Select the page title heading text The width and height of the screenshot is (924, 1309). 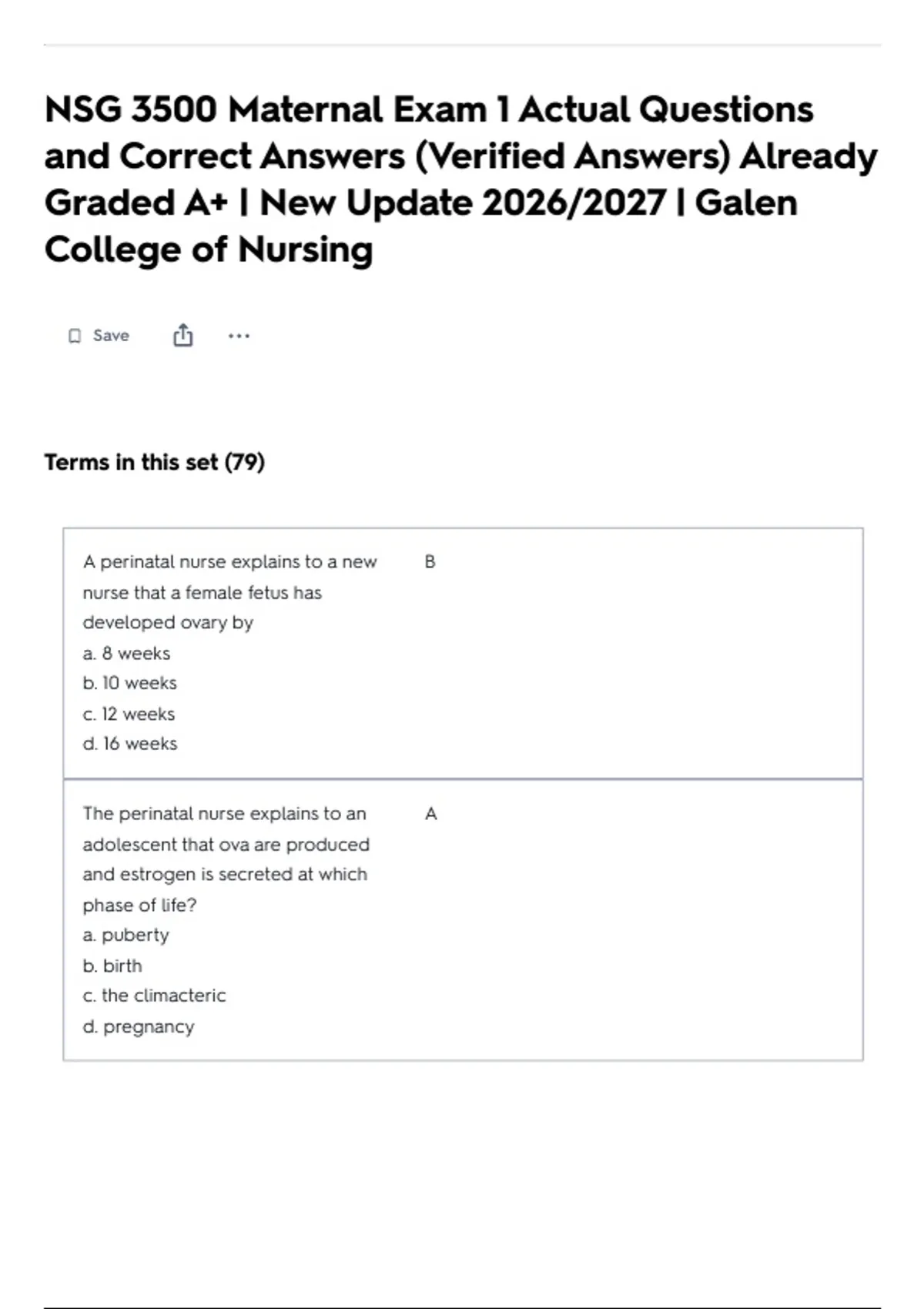[x=460, y=179]
